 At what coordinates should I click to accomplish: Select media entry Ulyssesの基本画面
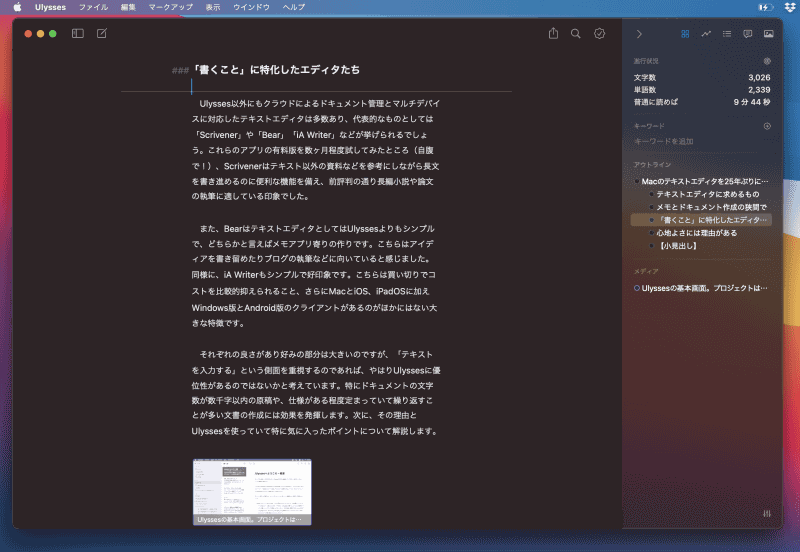click(x=702, y=288)
